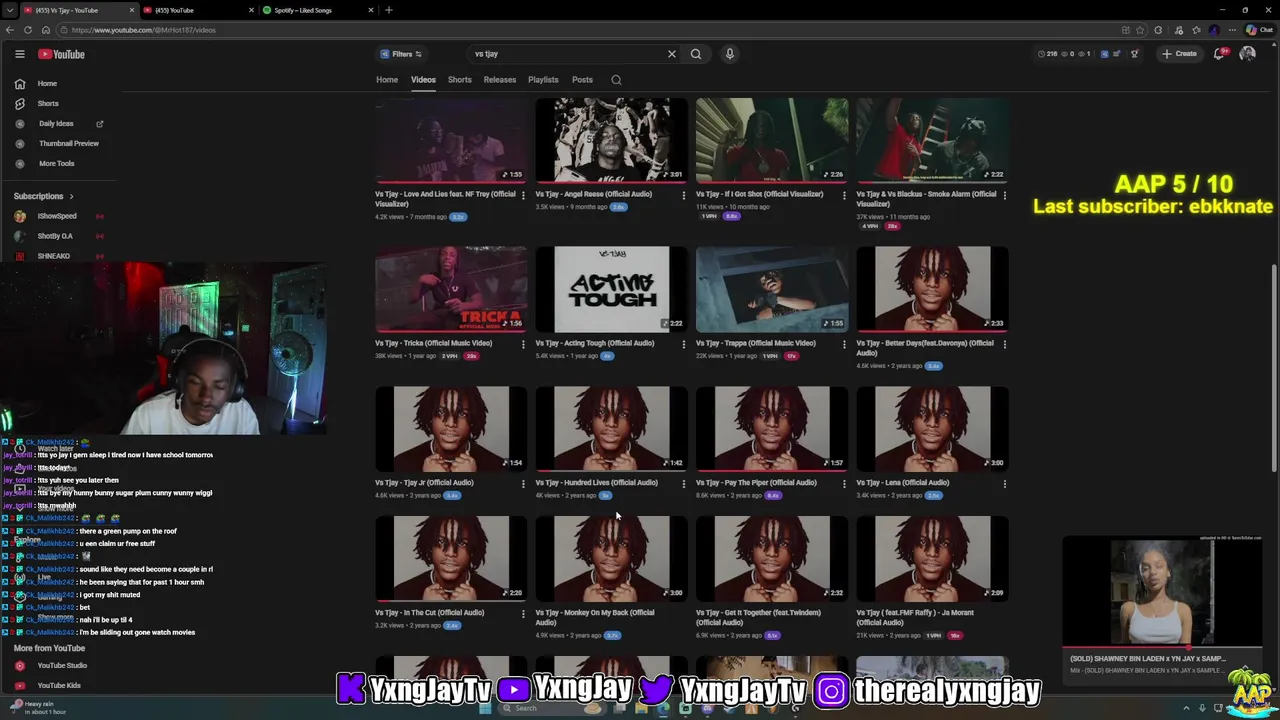Screen dimensions: 1280x720
Task: Open a new browser tab
Action: pyautogui.click(x=389, y=10)
